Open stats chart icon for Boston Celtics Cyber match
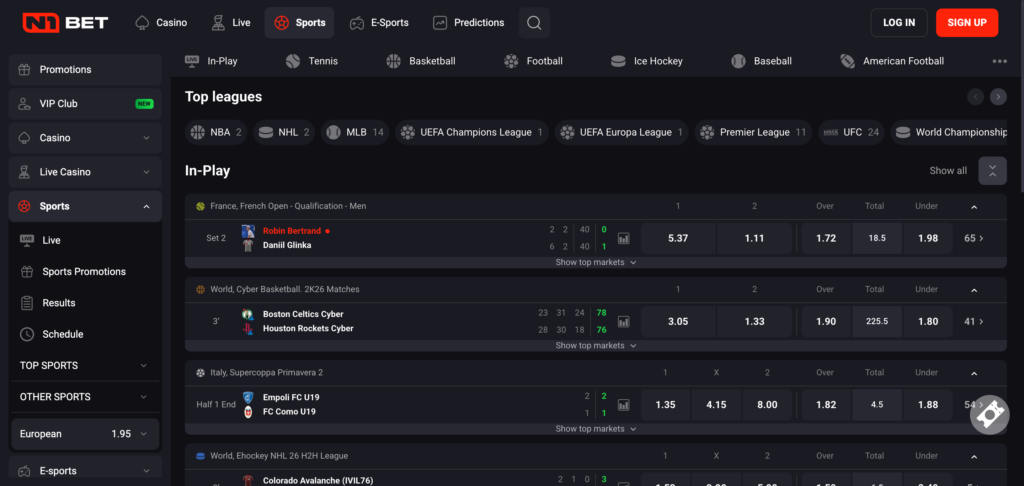Viewport: 1024px width, 486px height. tap(624, 321)
